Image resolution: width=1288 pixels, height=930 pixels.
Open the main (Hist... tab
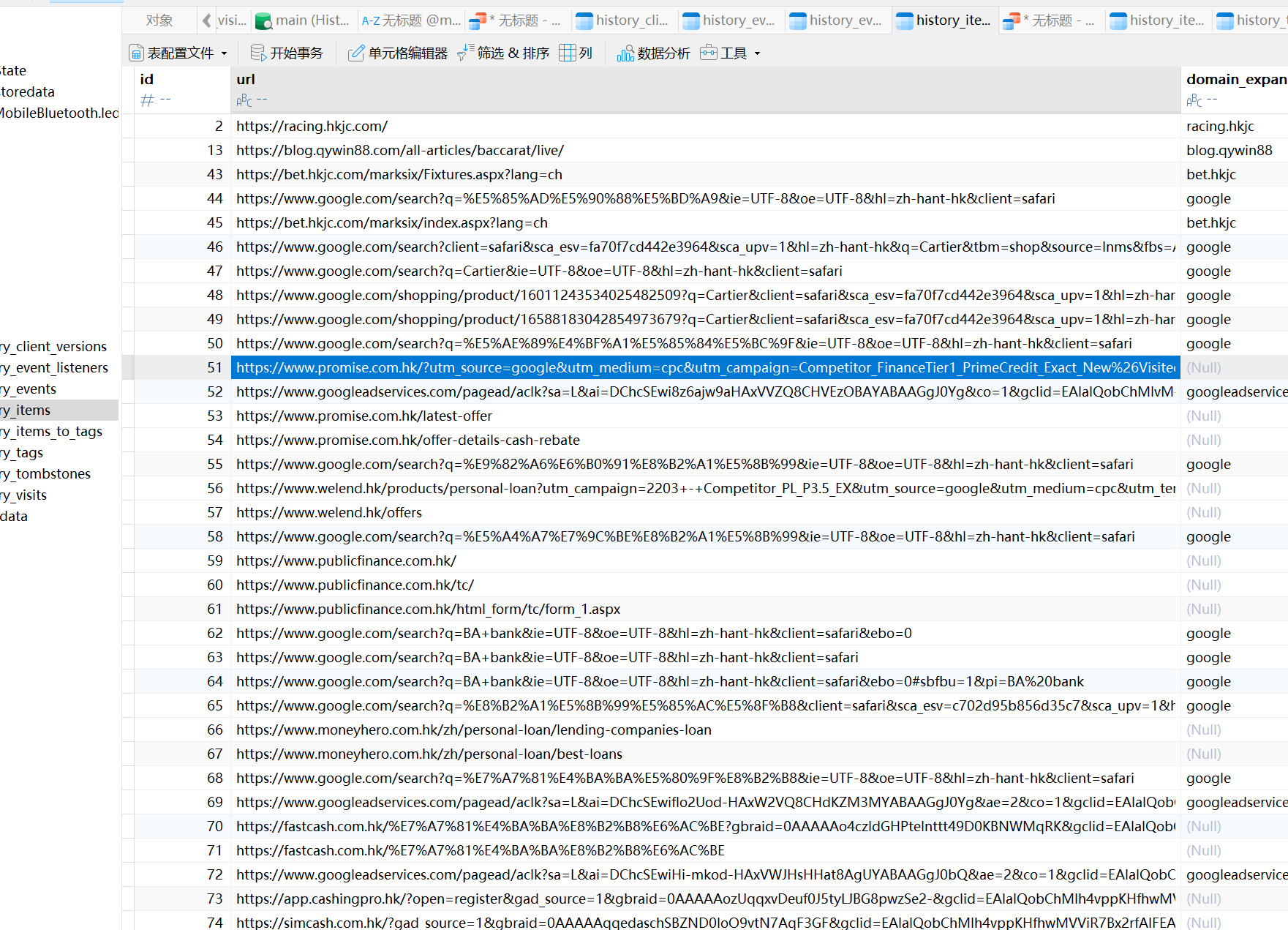[x=303, y=20]
